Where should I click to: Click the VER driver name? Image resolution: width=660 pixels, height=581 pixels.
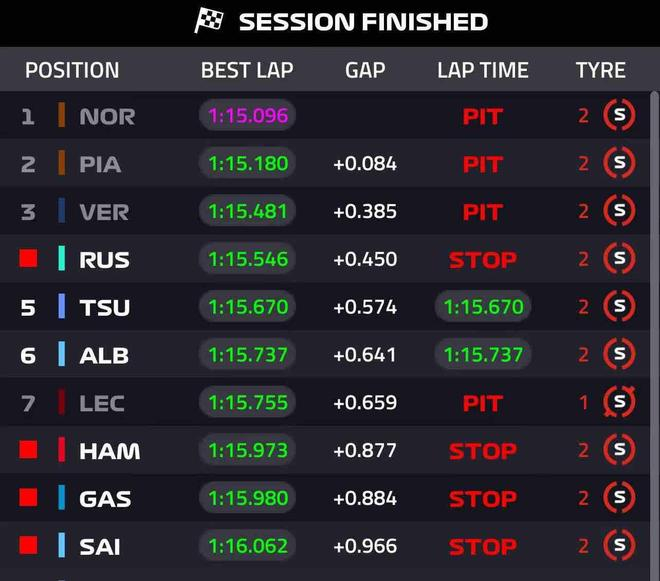click(x=104, y=211)
